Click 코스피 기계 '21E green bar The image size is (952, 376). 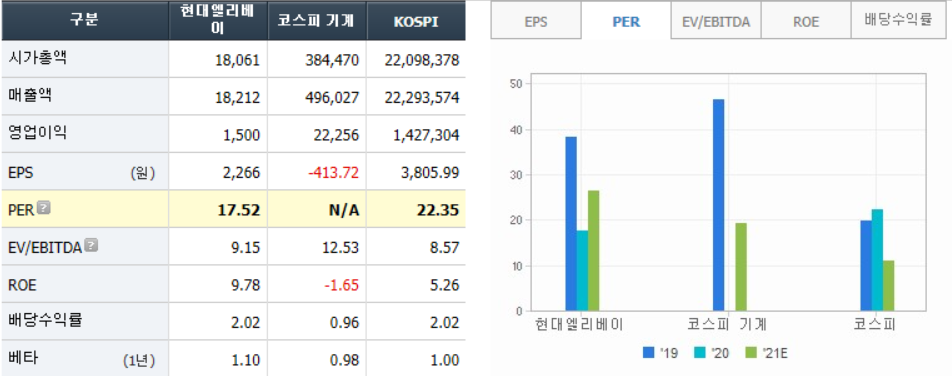click(741, 267)
